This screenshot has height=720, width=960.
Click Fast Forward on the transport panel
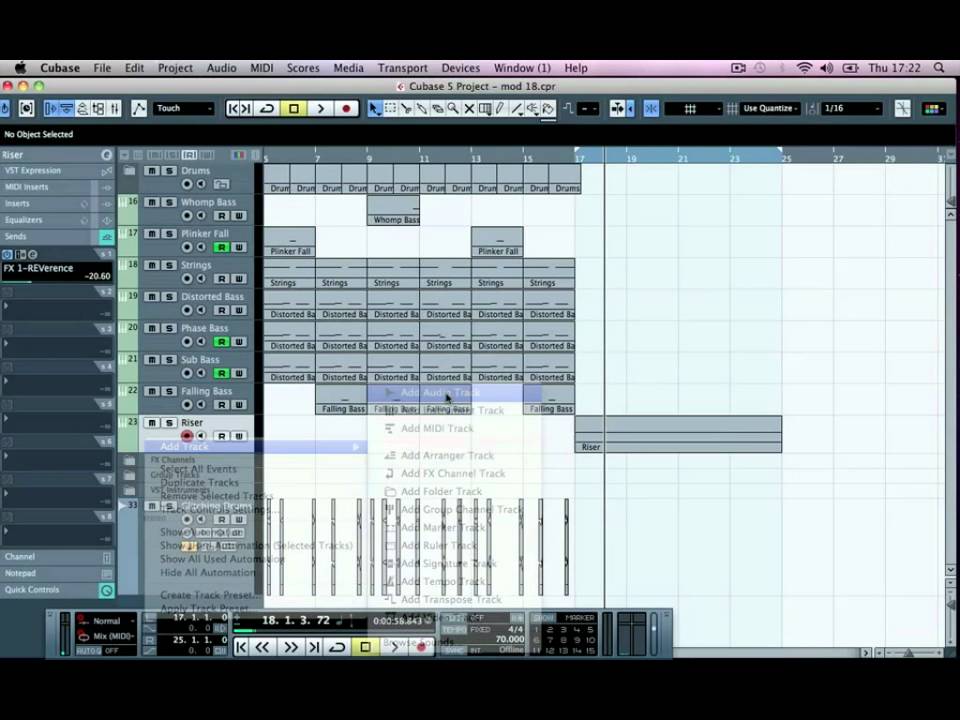tap(290, 647)
